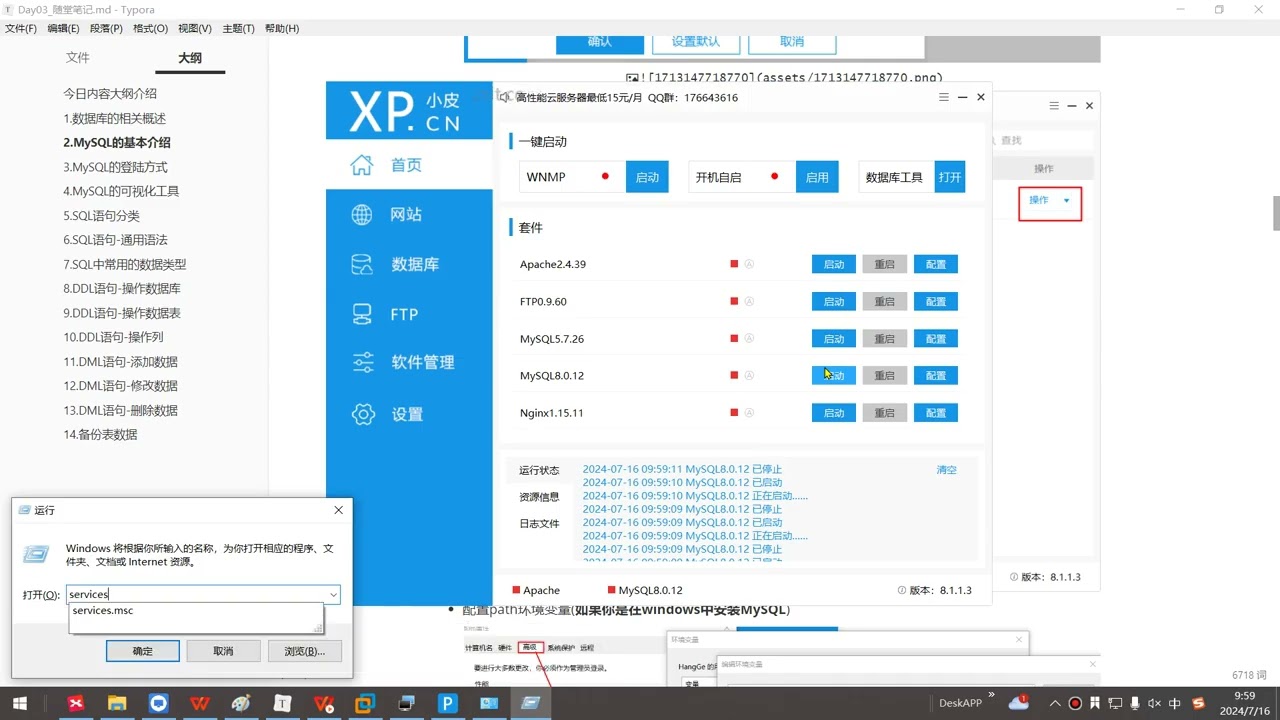Click the 6718 词 word count
The width and height of the screenshot is (1280, 720).
click(1249, 675)
